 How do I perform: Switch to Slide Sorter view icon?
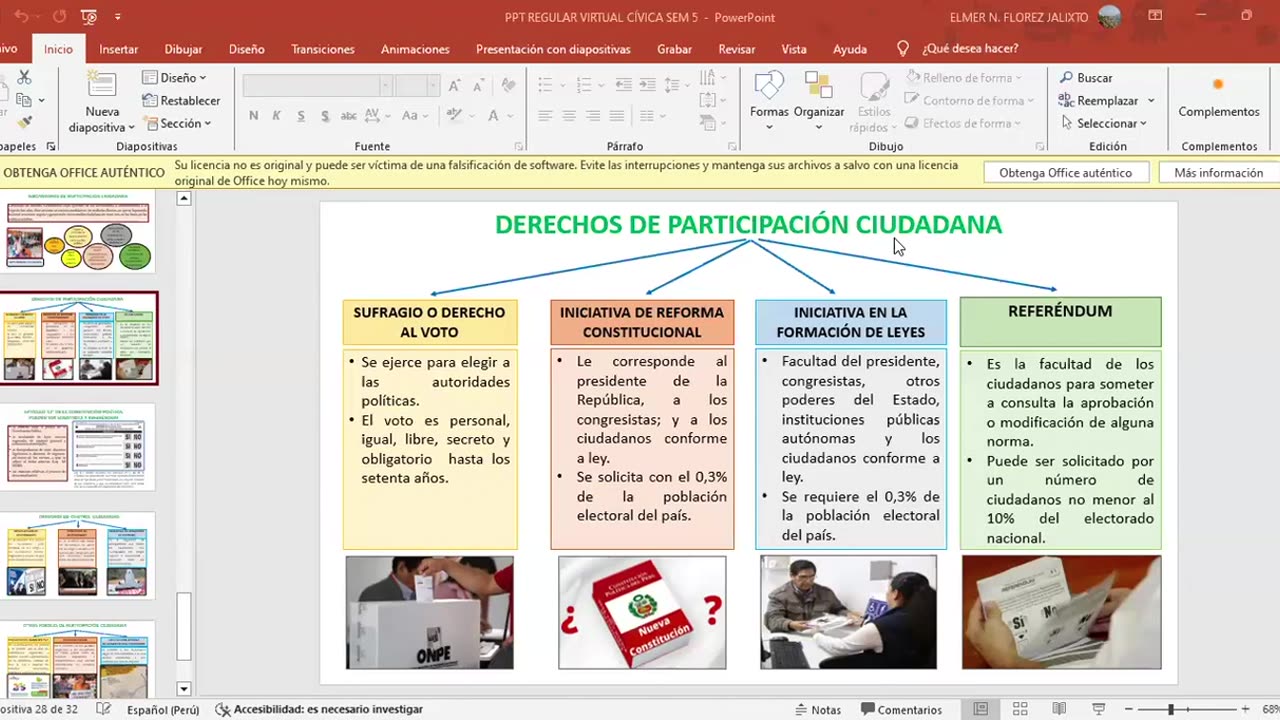tap(1020, 709)
